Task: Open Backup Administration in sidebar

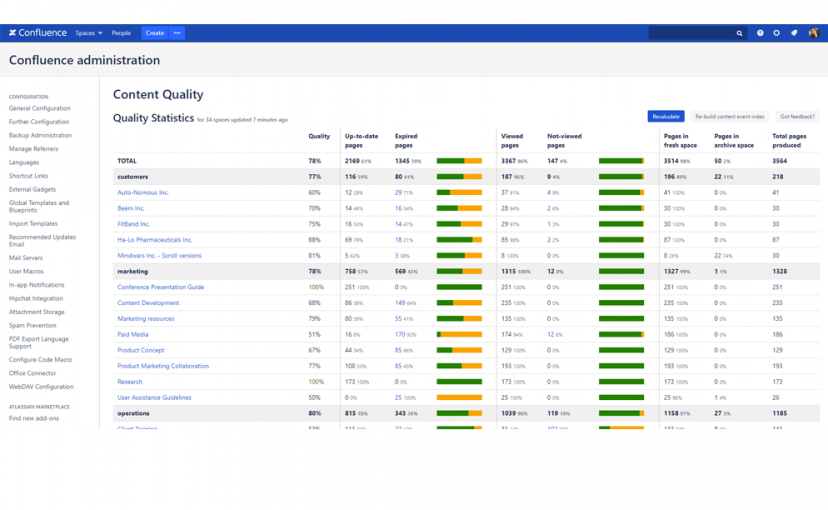Action: (40, 136)
